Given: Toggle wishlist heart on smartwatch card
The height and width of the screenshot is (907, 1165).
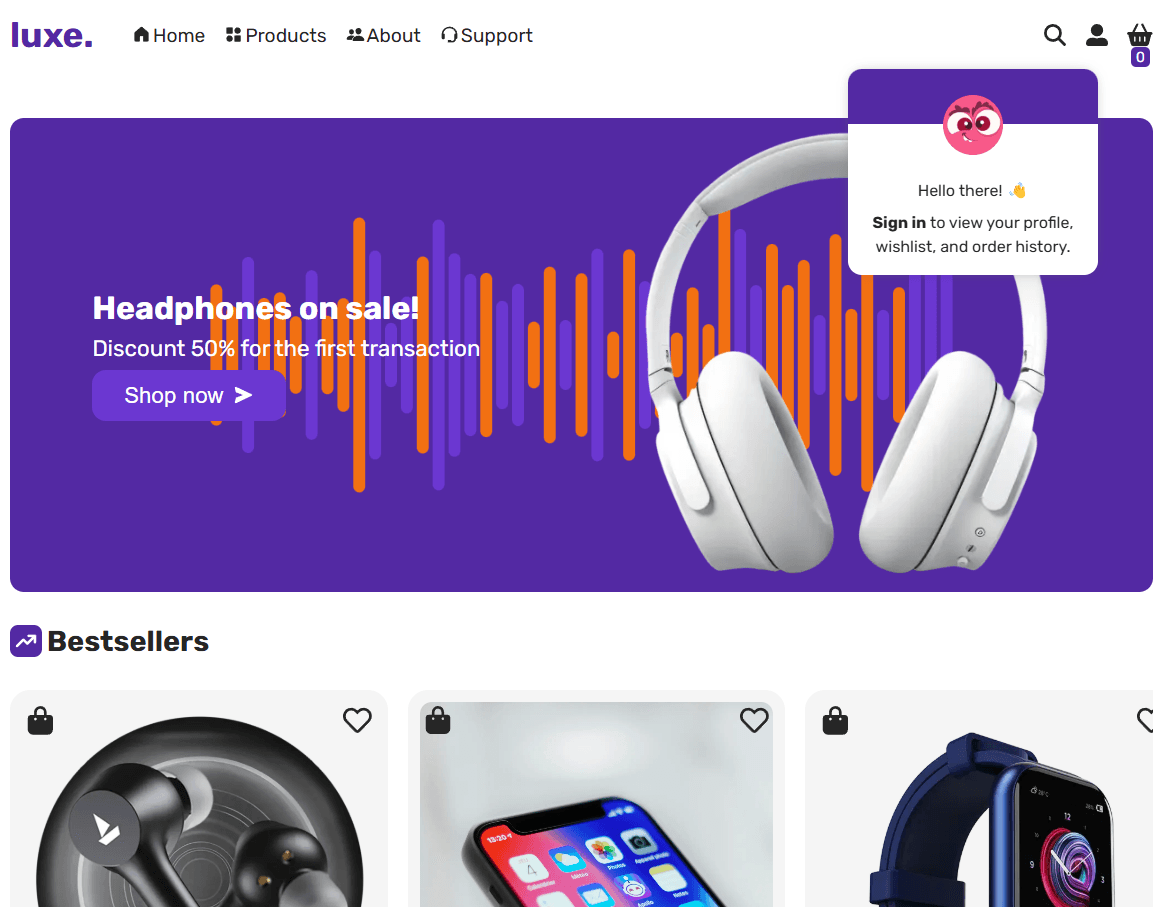Looking at the screenshot, I should click(1146, 720).
